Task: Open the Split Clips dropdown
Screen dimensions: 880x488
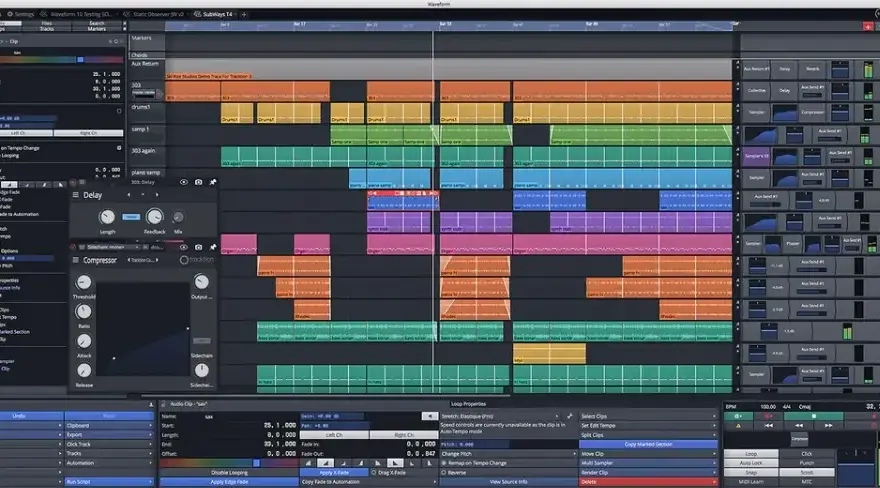Action: point(648,435)
